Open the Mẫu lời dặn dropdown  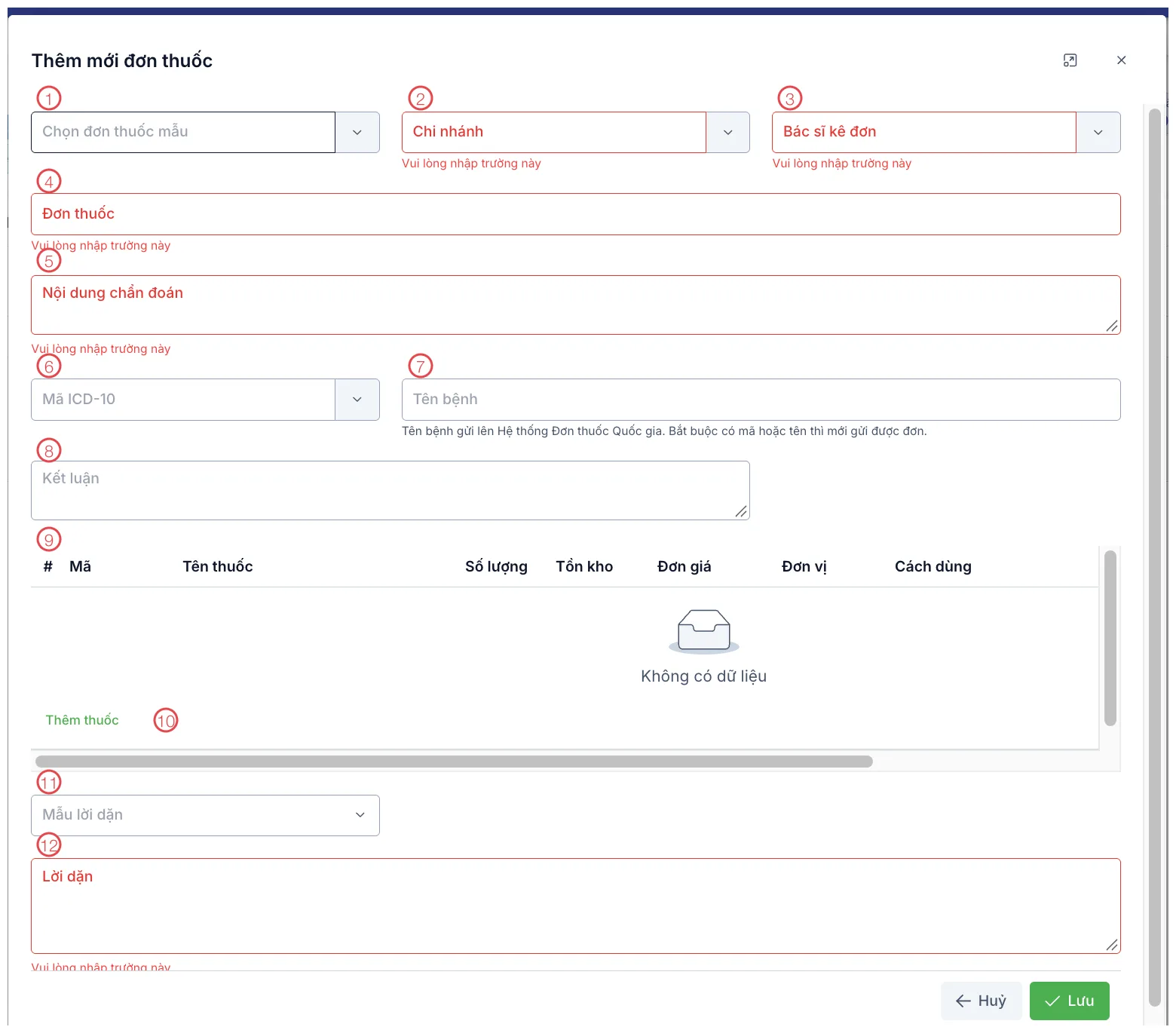(205, 815)
